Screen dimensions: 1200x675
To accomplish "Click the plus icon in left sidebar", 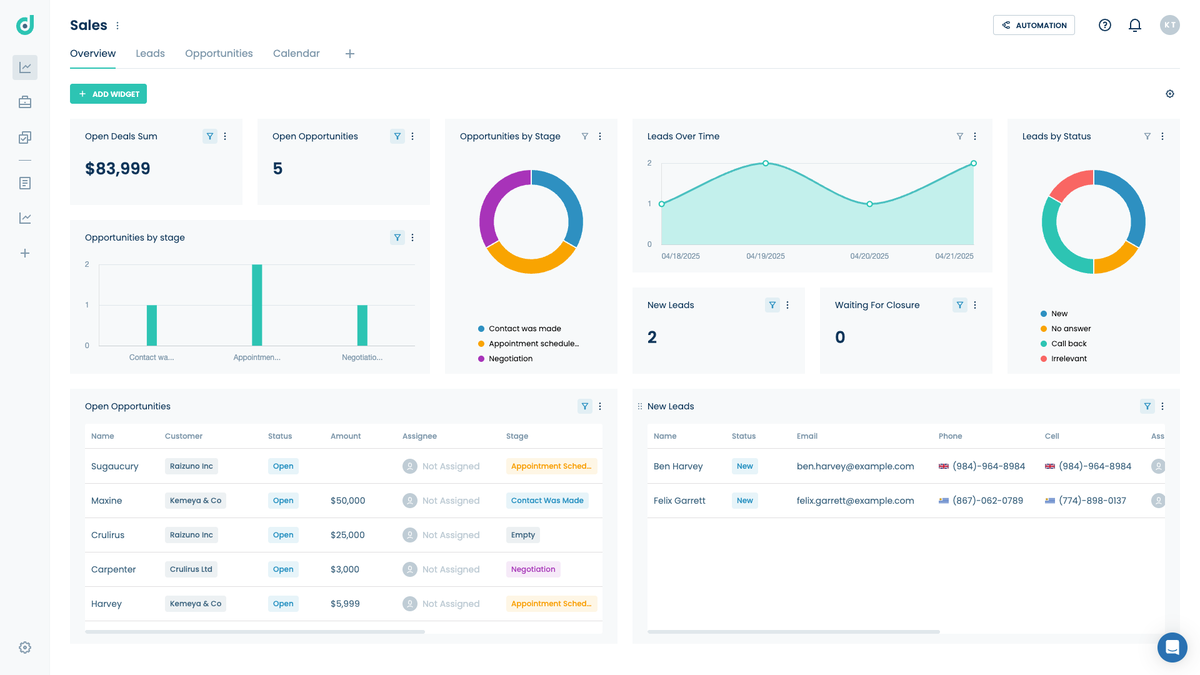I will tap(25, 253).
